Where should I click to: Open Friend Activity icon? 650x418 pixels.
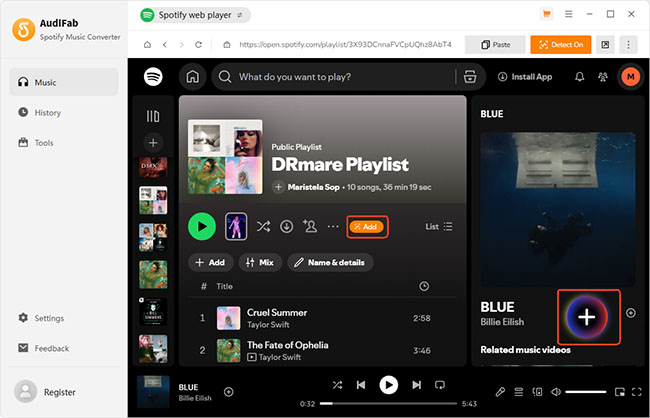(x=603, y=77)
